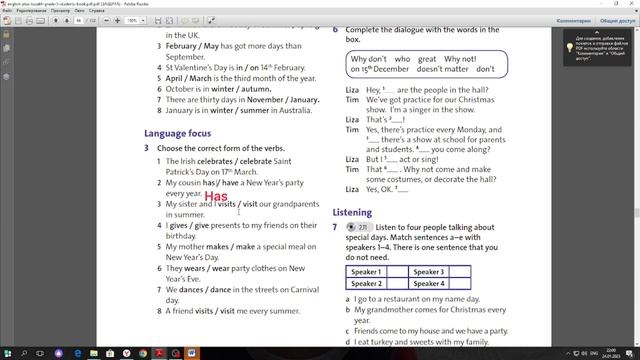Go to next page with down arrow
The height and width of the screenshot is (360, 640).
click(67, 20)
